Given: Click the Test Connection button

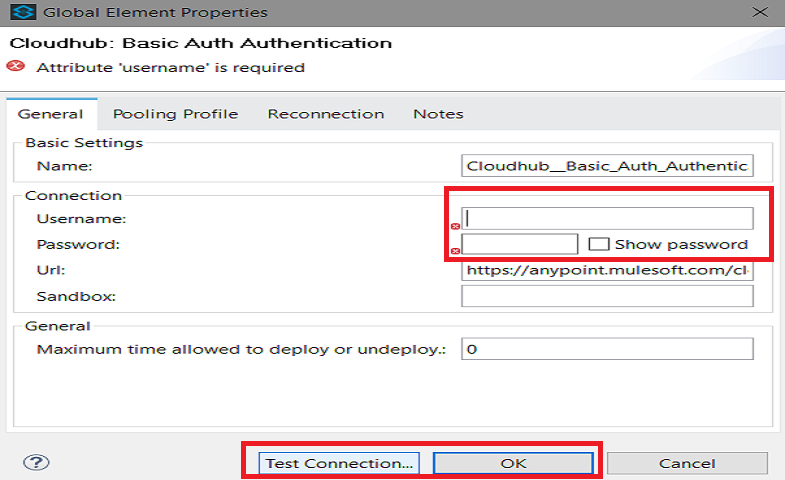Looking at the screenshot, I should point(339,463).
